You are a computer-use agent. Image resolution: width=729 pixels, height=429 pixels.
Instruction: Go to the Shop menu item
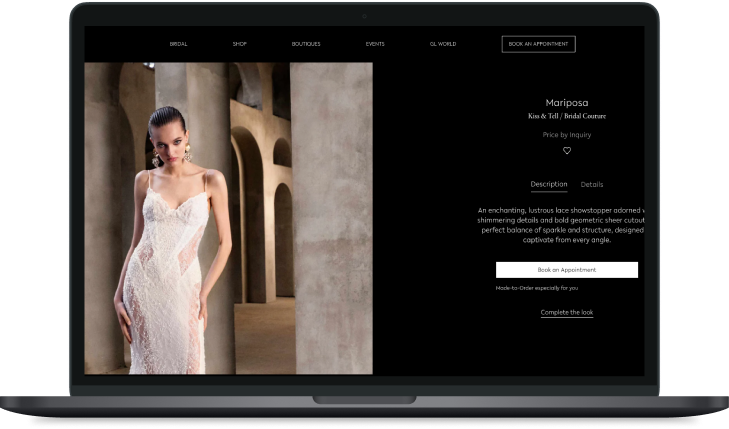coord(240,44)
